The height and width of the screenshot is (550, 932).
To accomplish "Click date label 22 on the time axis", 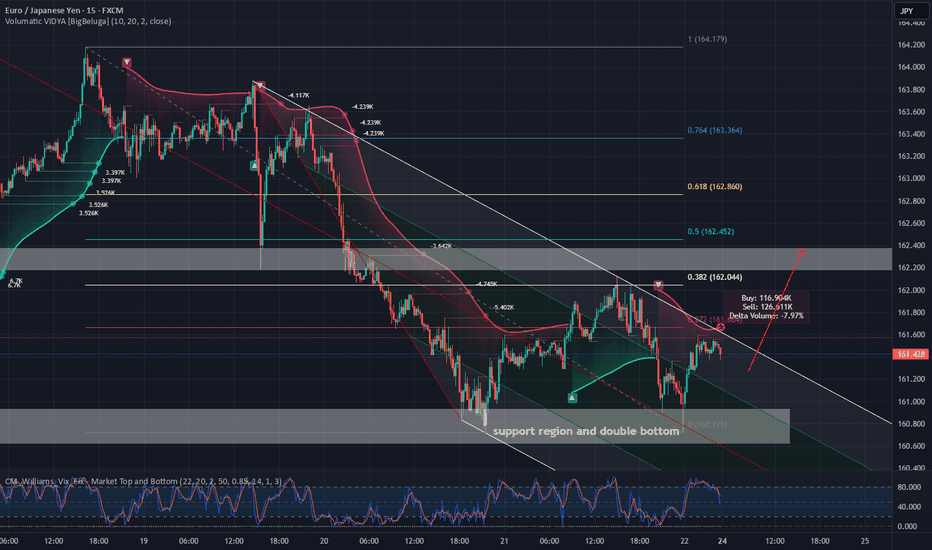I will tap(685, 541).
